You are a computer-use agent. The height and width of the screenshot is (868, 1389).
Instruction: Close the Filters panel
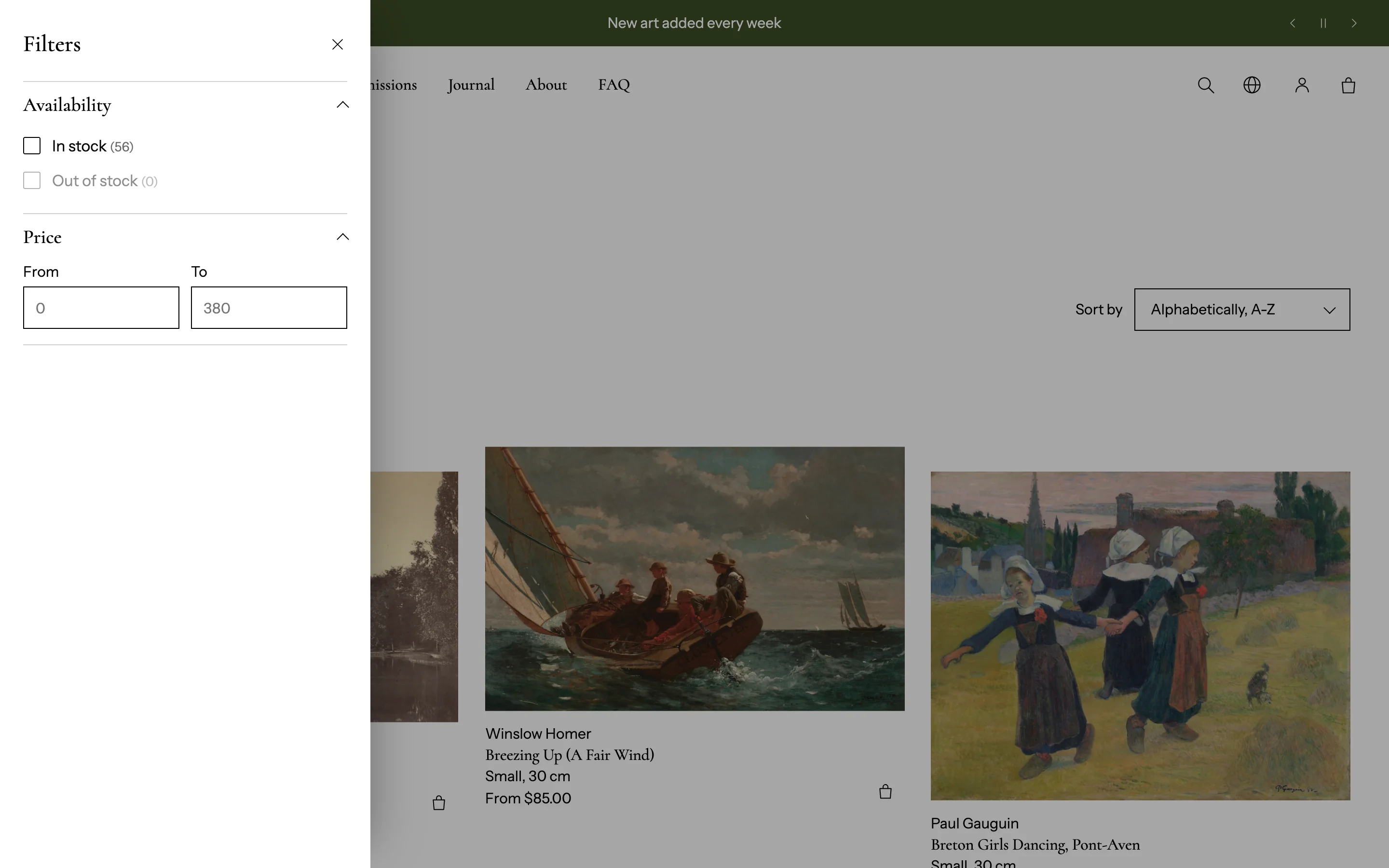click(338, 44)
